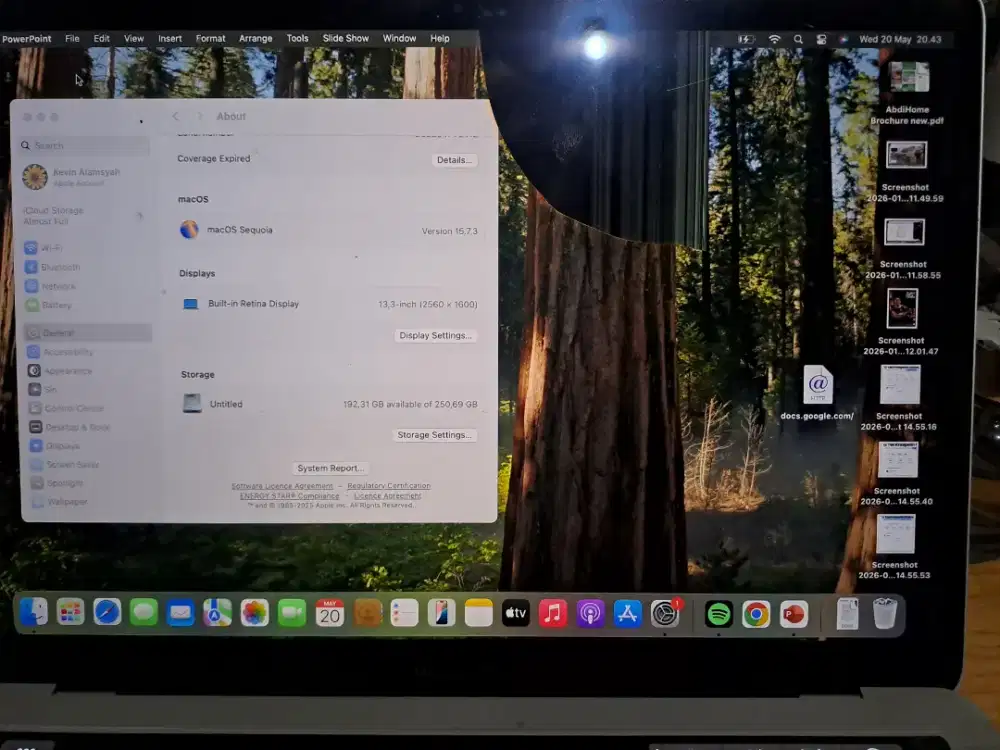Open Control Centre in menu bar

[821, 40]
